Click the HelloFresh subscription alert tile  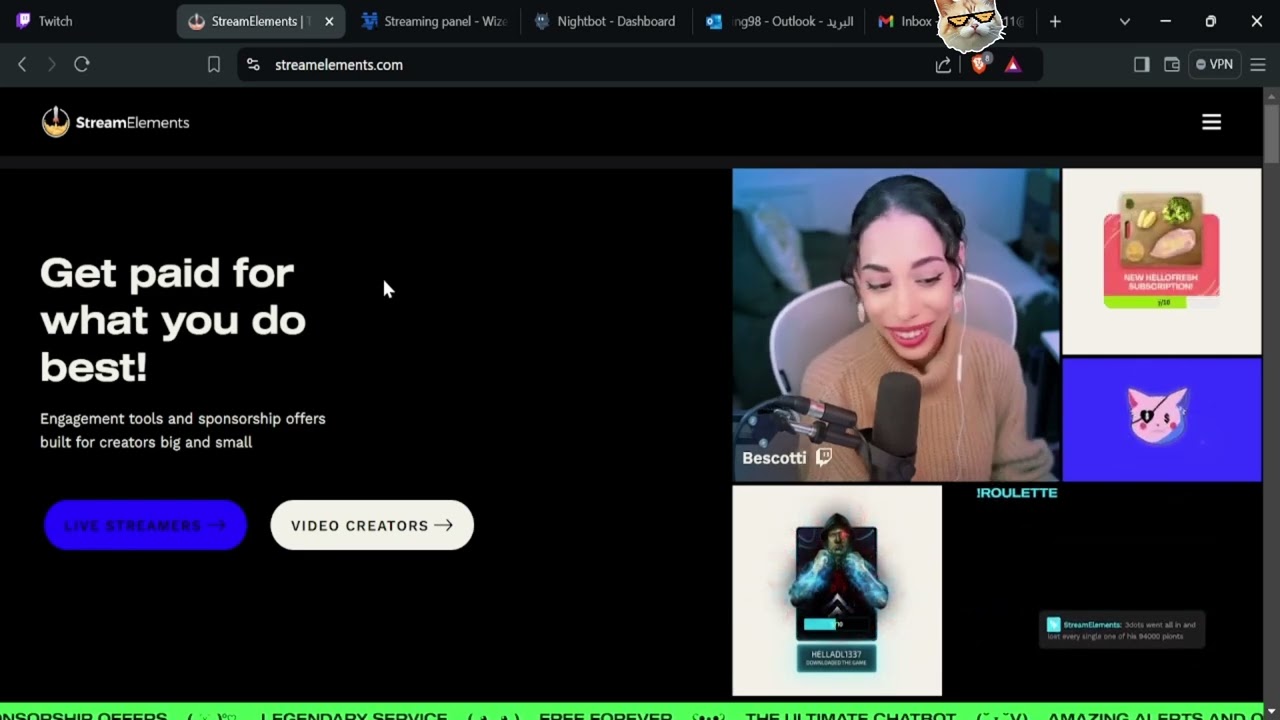(x=1161, y=261)
